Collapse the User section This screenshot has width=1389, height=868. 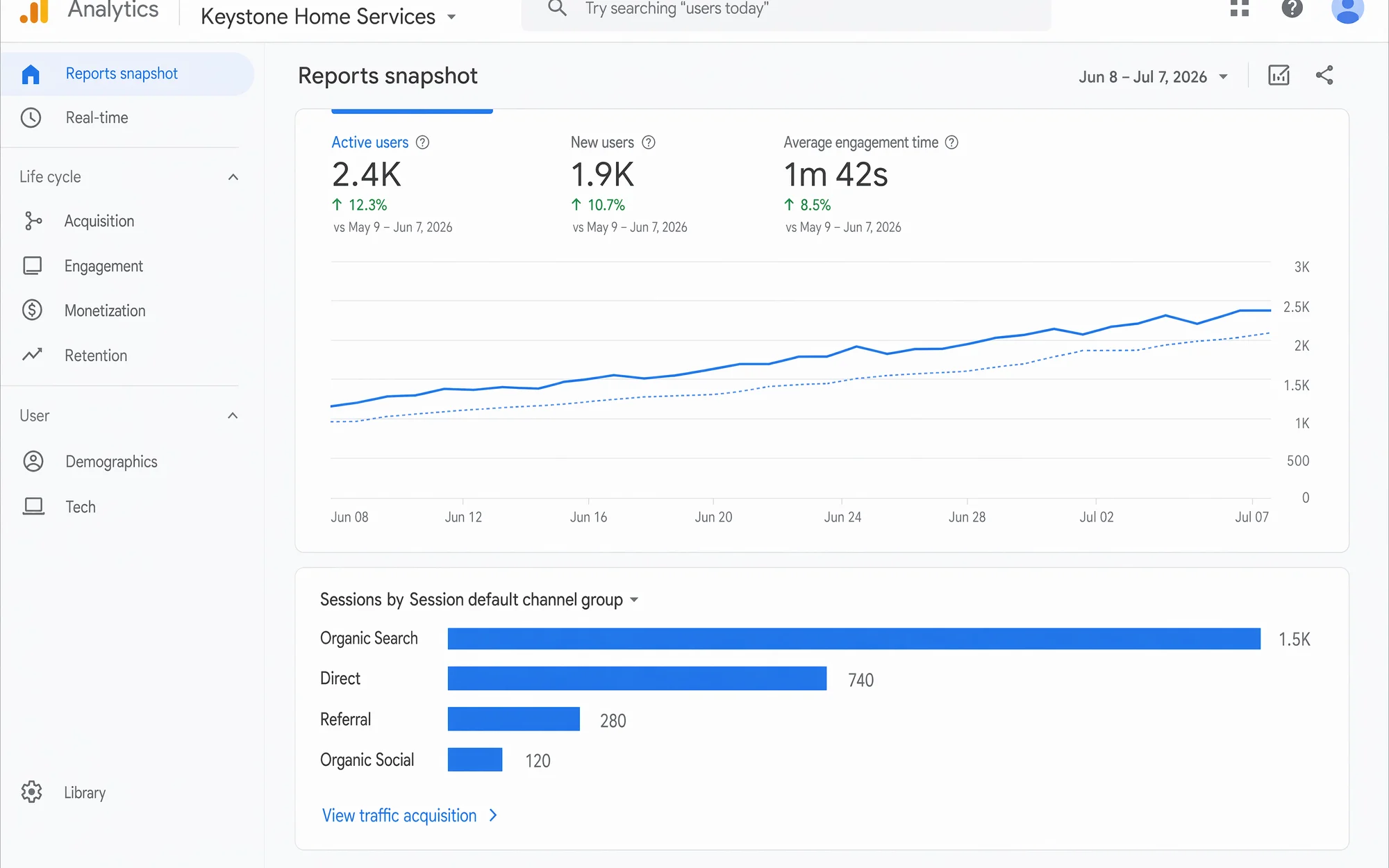pyautogui.click(x=233, y=416)
